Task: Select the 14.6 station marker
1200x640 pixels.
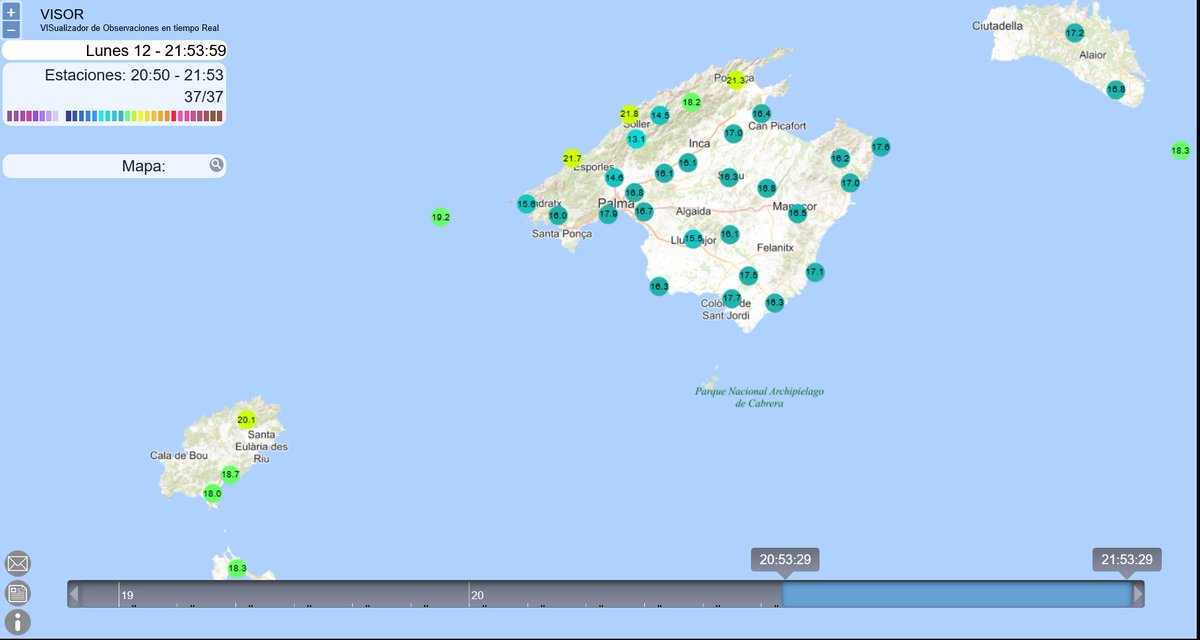Action: coord(615,178)
